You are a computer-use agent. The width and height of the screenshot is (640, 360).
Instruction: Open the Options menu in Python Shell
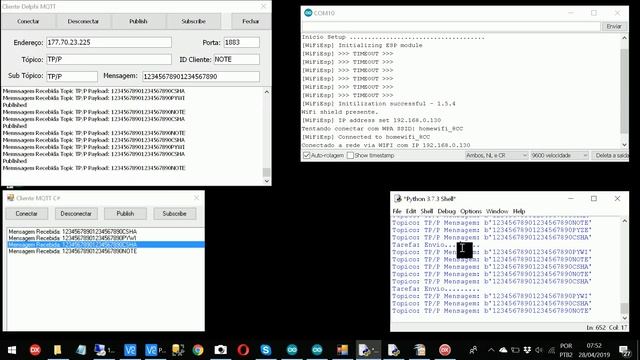pos(471,211)
